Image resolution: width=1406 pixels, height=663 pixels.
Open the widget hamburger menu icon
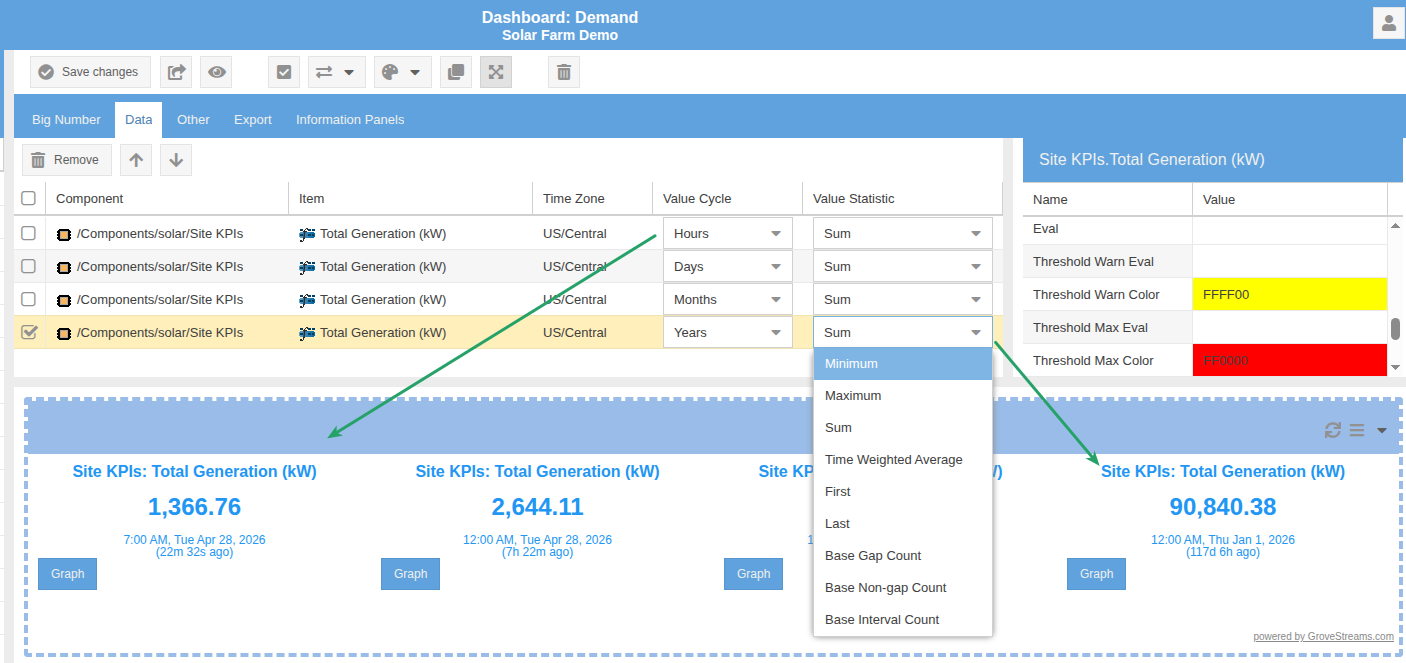pos(1357,430)
